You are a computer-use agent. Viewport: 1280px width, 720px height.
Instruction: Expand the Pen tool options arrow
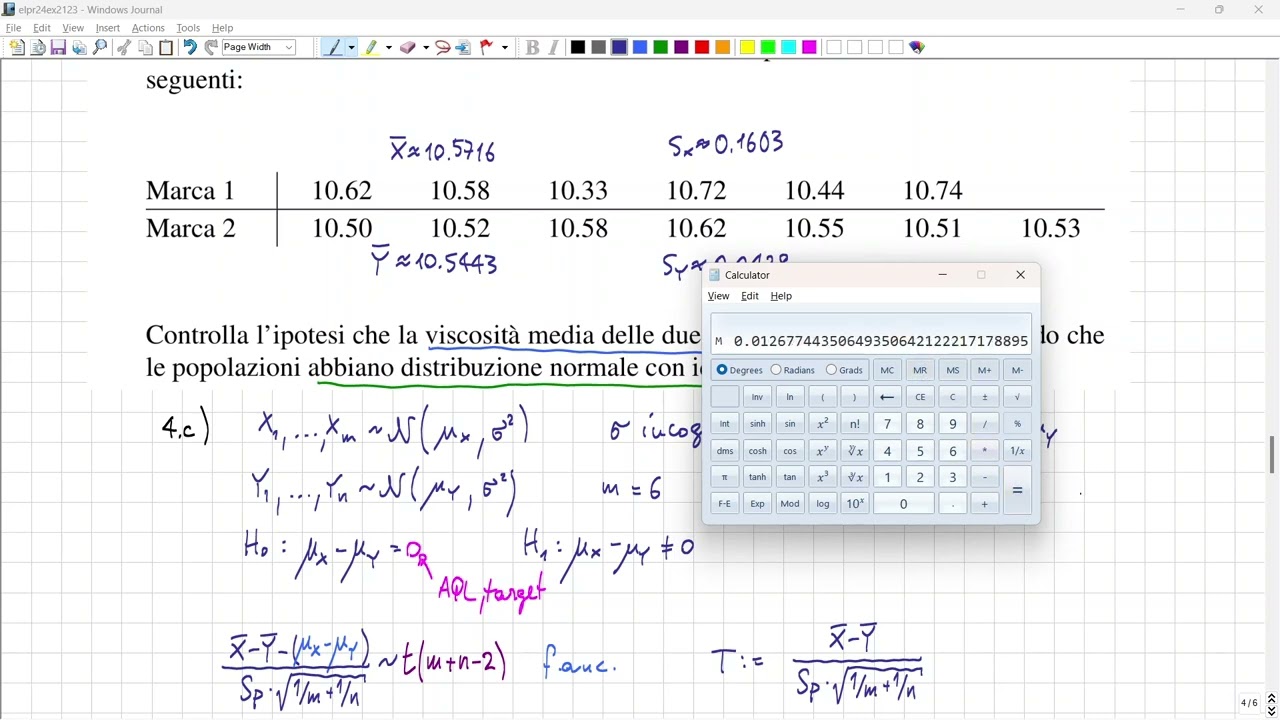(351, 47)
